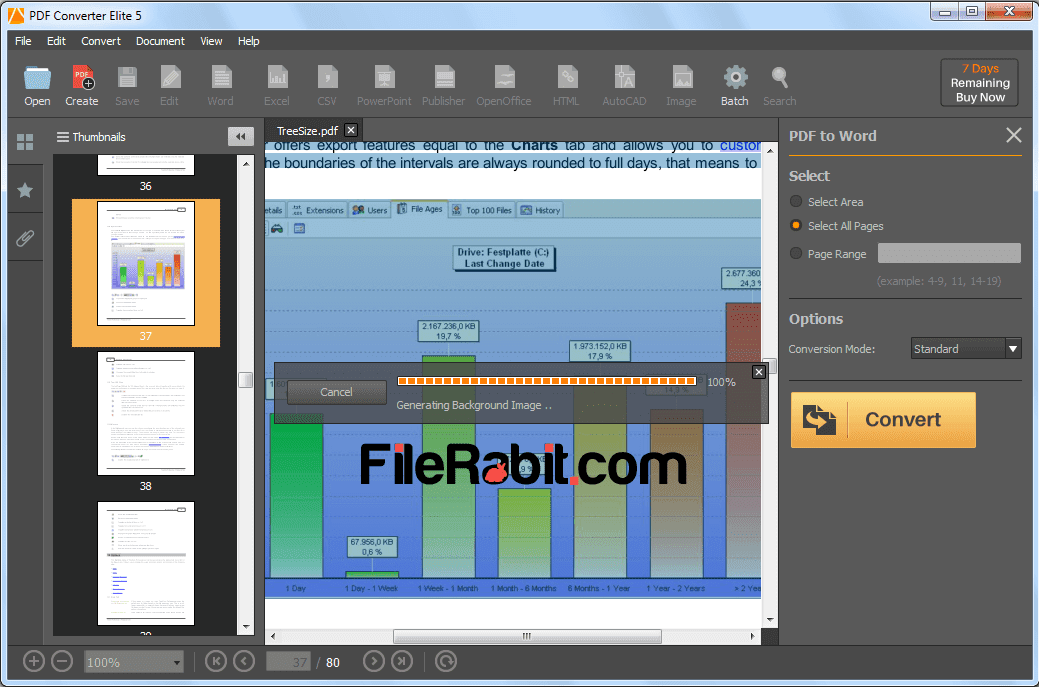This screenshot has height=687, width=1039.
Task: Close the TreeSize.pdf tab
Action: pyautogui.click(x=351, y=131)
